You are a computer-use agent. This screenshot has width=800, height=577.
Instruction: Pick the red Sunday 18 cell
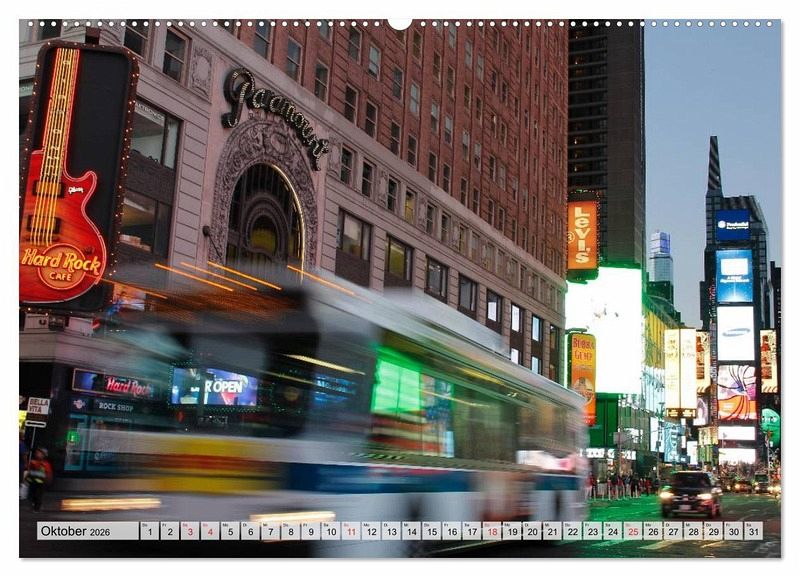(492, 531)
